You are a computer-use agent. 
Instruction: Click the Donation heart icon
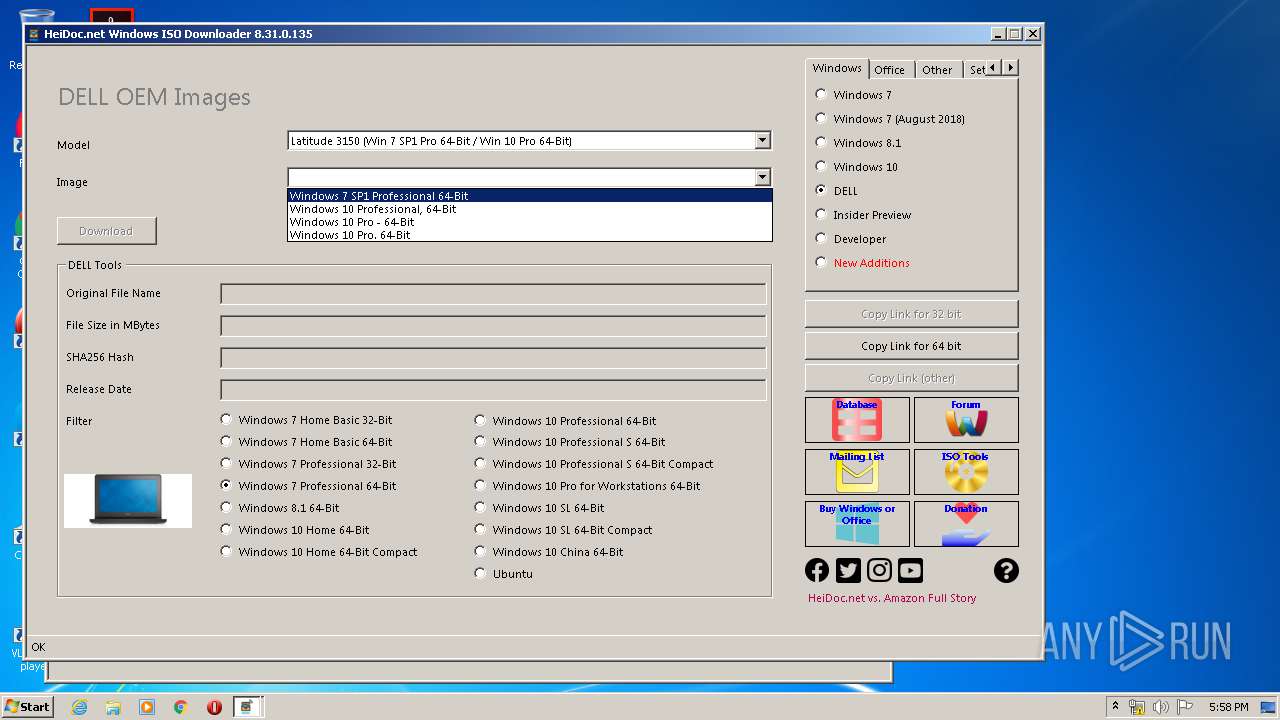point(966,524)
